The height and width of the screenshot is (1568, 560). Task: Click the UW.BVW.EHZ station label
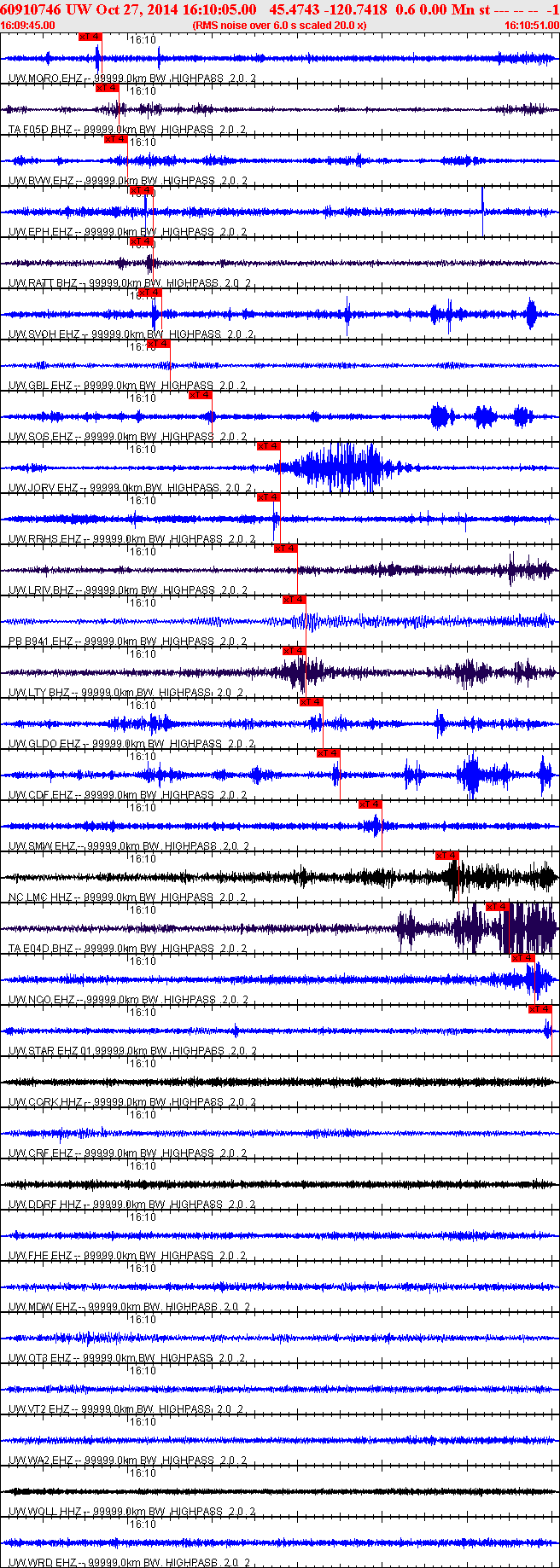(x=128, y=181)
